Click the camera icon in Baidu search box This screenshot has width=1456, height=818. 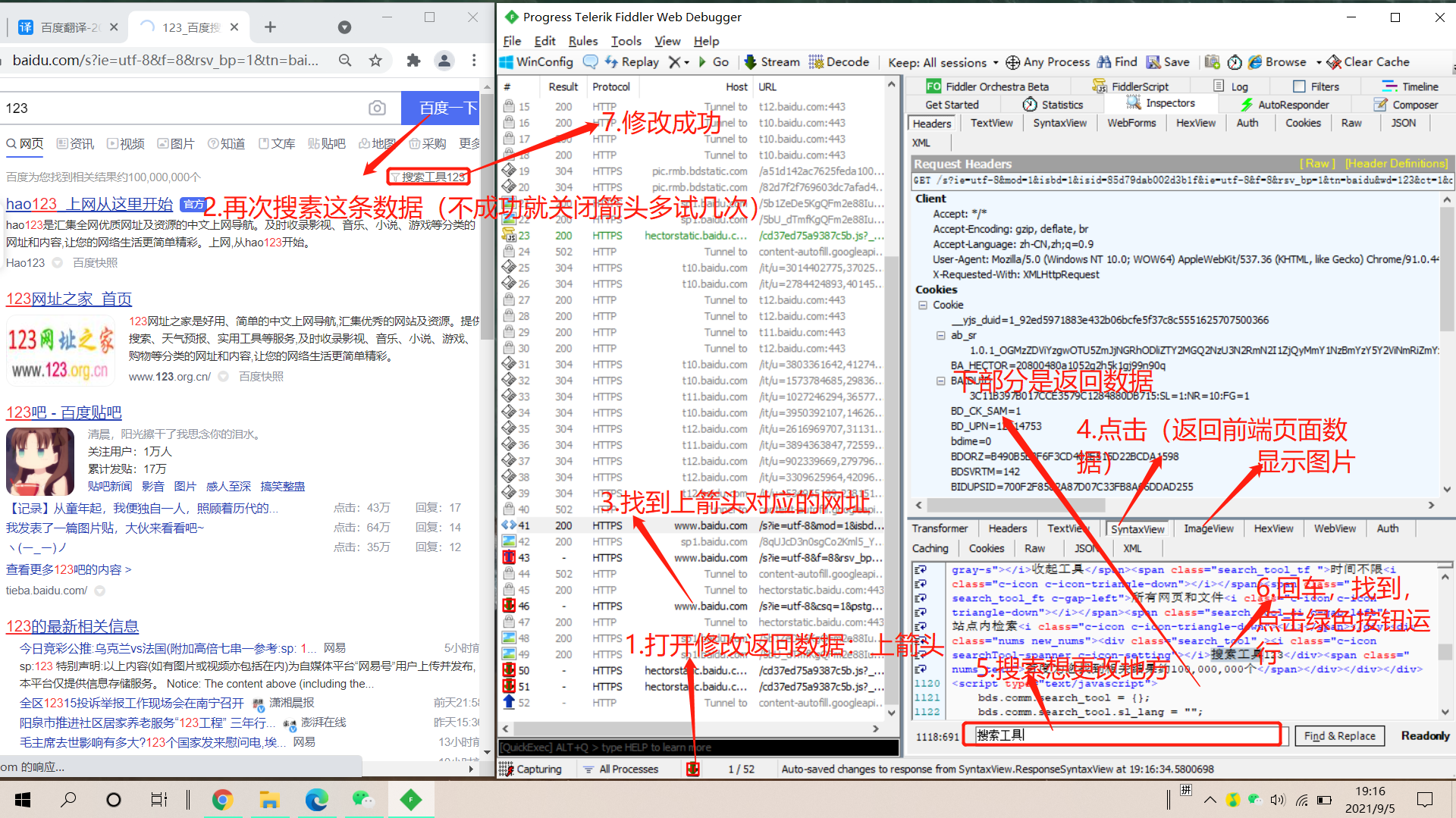[x=377, y=108]
